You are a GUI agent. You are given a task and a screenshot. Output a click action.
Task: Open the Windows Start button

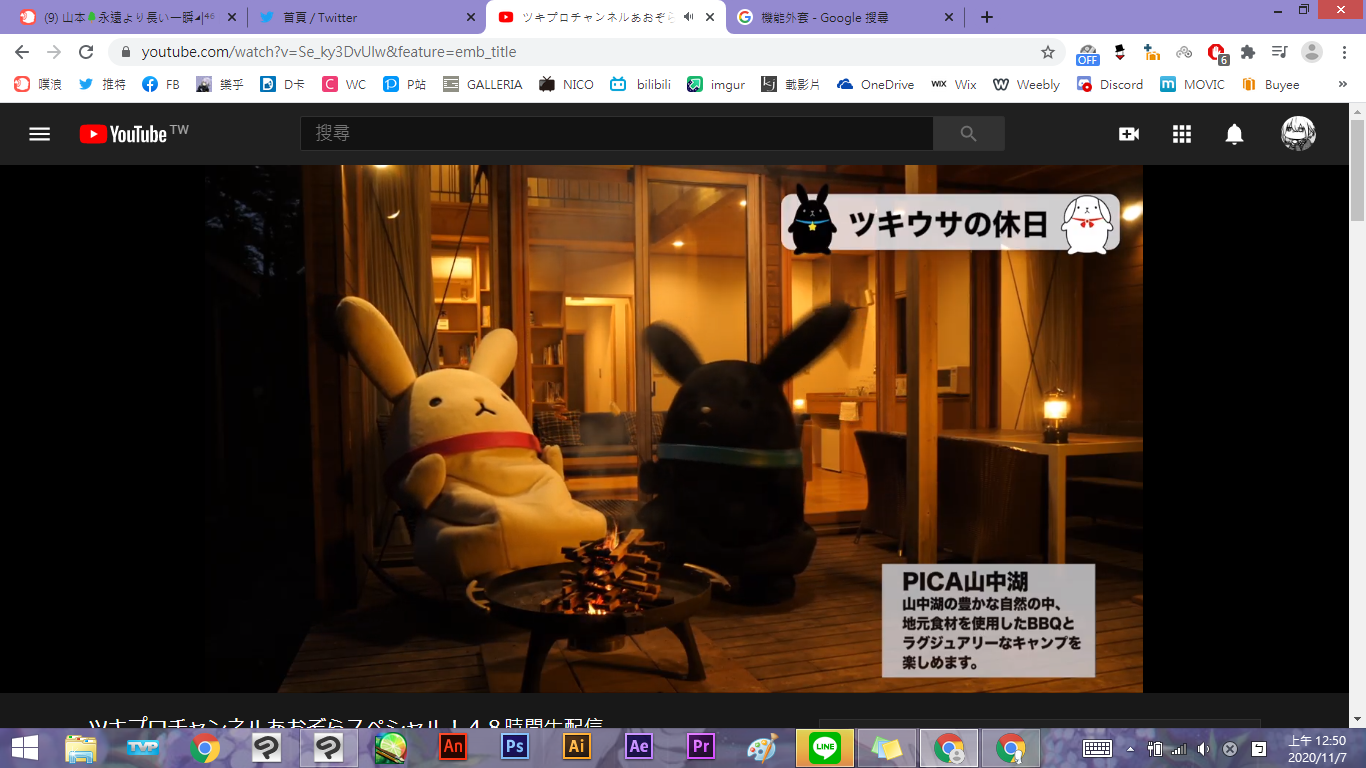[x=25, y=748]
